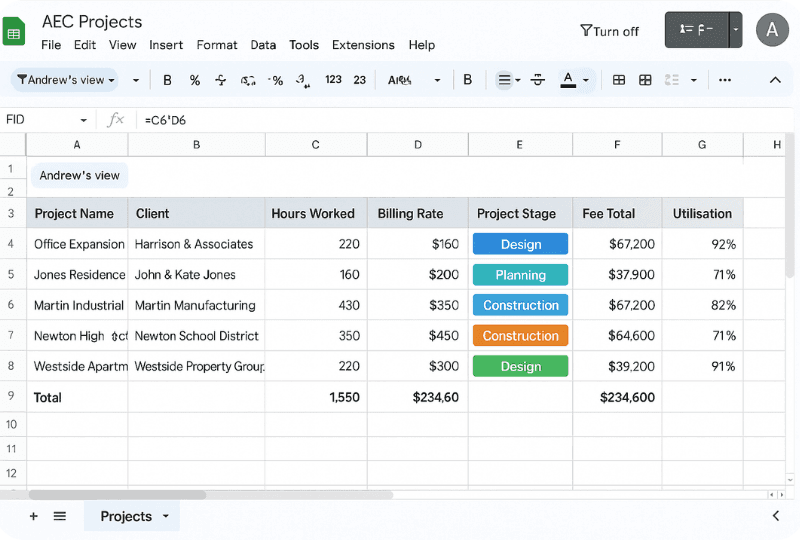Open the name box FID dropdown
This screenshot has width=800, height=540.
(x=83, y=120)
